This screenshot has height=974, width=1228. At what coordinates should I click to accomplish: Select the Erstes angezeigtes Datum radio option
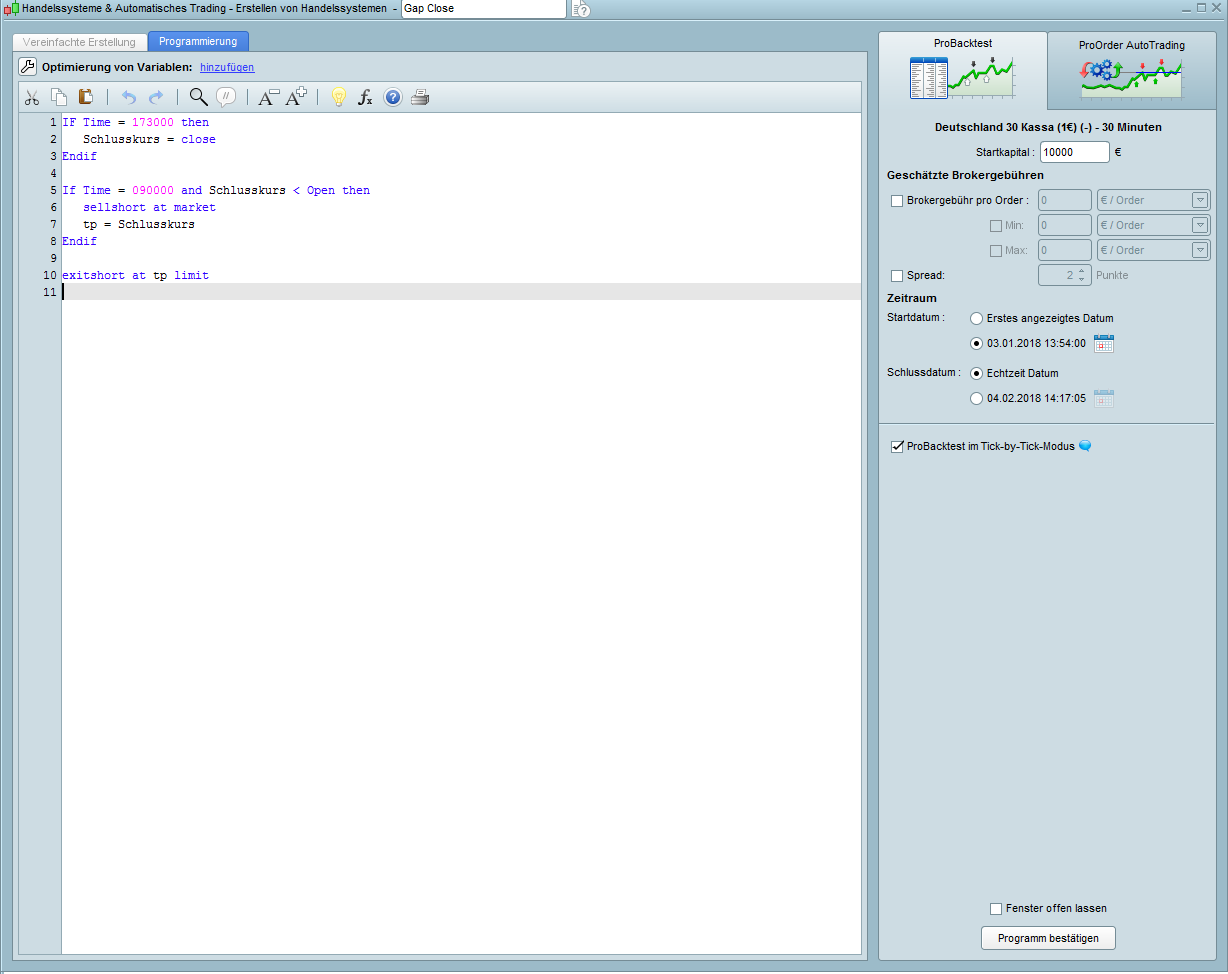[977, 318]
